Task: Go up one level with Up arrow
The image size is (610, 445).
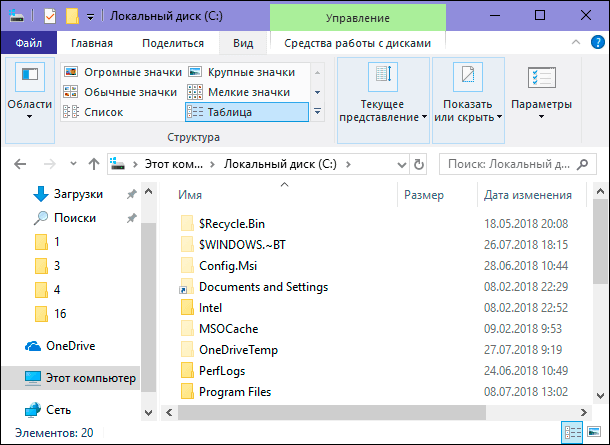Action: pos(93,164)
